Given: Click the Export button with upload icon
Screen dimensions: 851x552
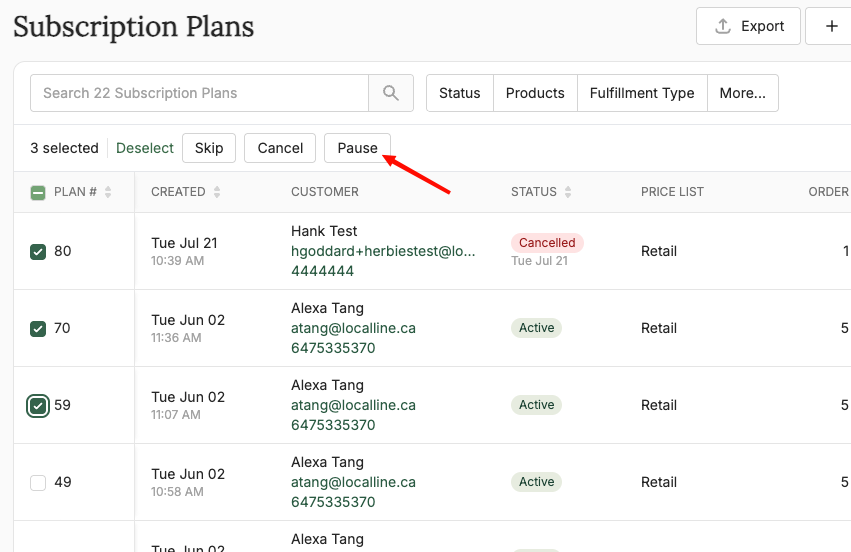Looking at the screenshot, I should pyautogui.click(x=748, y=26).
